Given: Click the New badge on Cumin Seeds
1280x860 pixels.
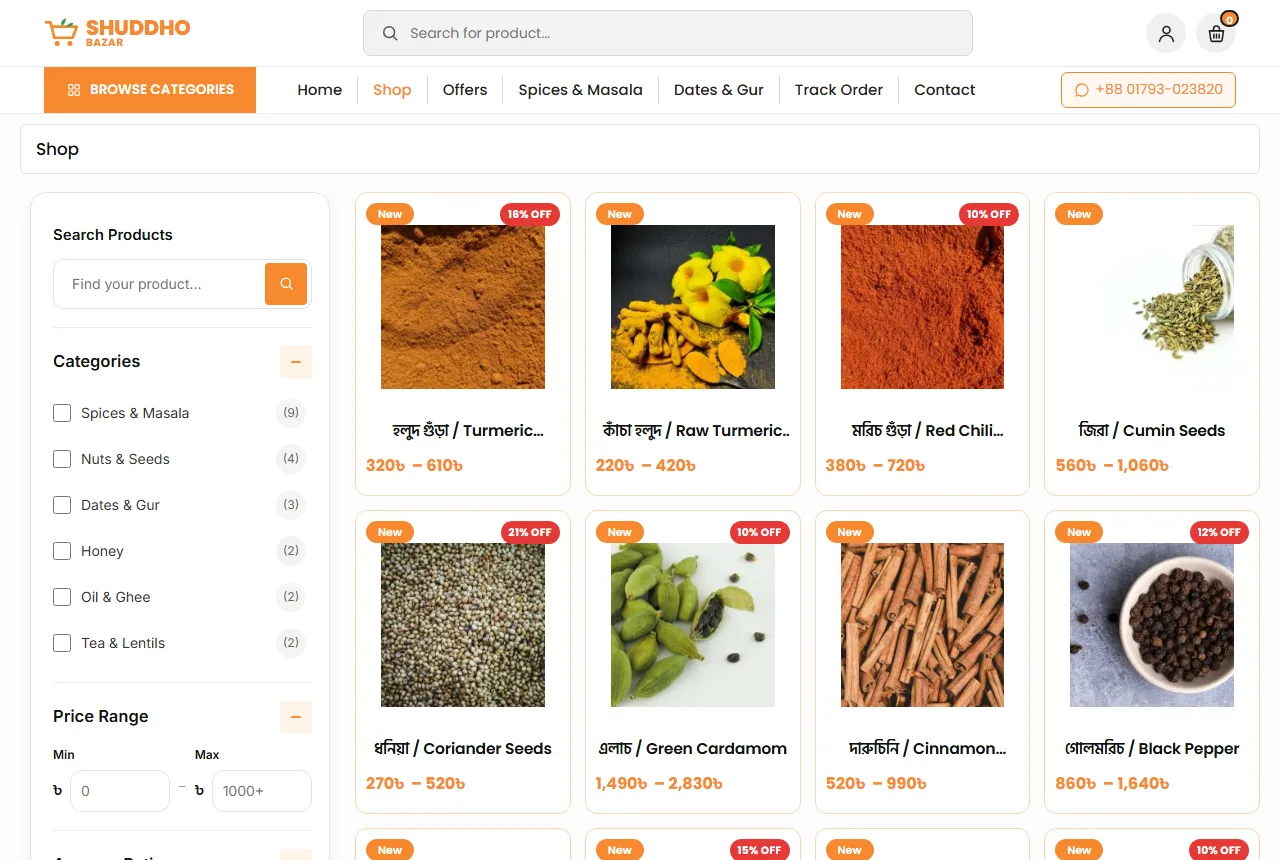Looking at the screenshot, I should point(1079,214).
